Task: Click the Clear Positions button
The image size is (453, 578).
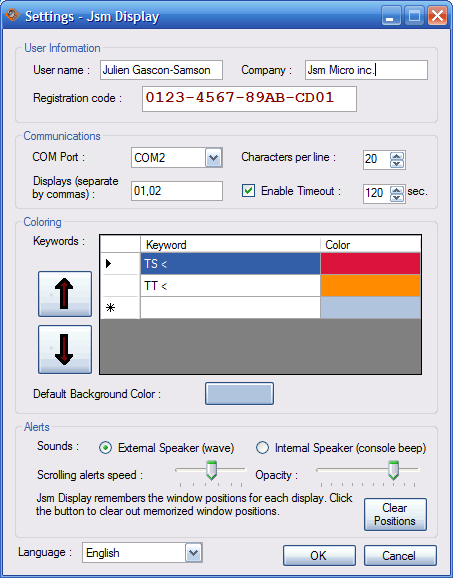Action: (x=395, y=515)
